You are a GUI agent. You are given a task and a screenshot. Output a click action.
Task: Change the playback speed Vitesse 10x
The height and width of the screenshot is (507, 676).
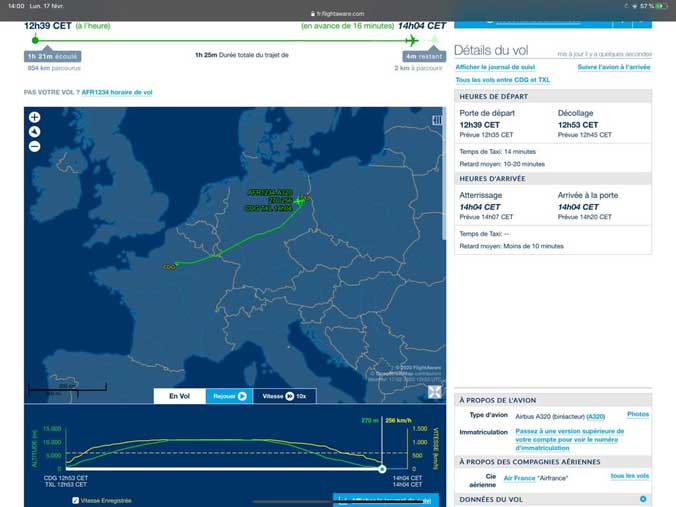[x=285, y=396]
